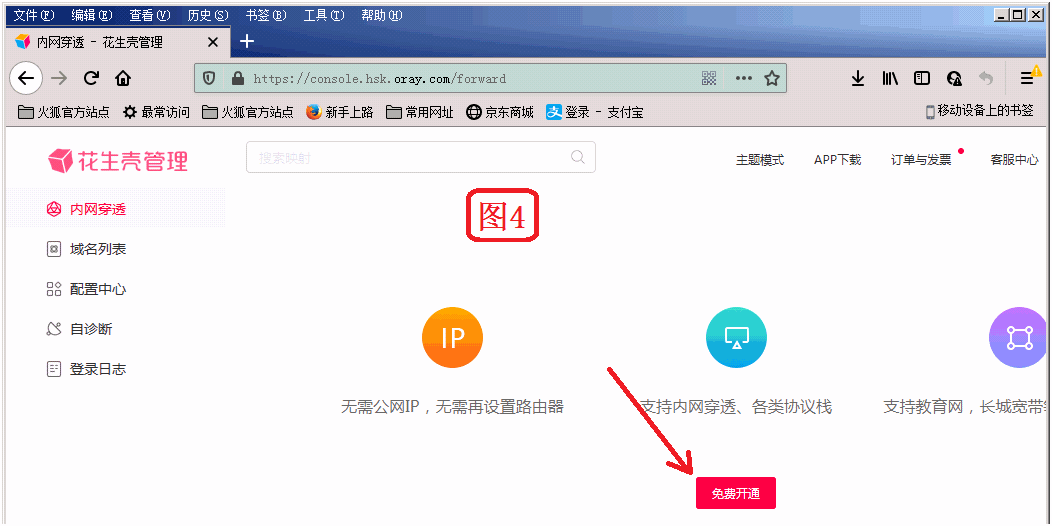Open 帮助 menu
This screenshot has width=1052, height=526.
click(382, 15)
